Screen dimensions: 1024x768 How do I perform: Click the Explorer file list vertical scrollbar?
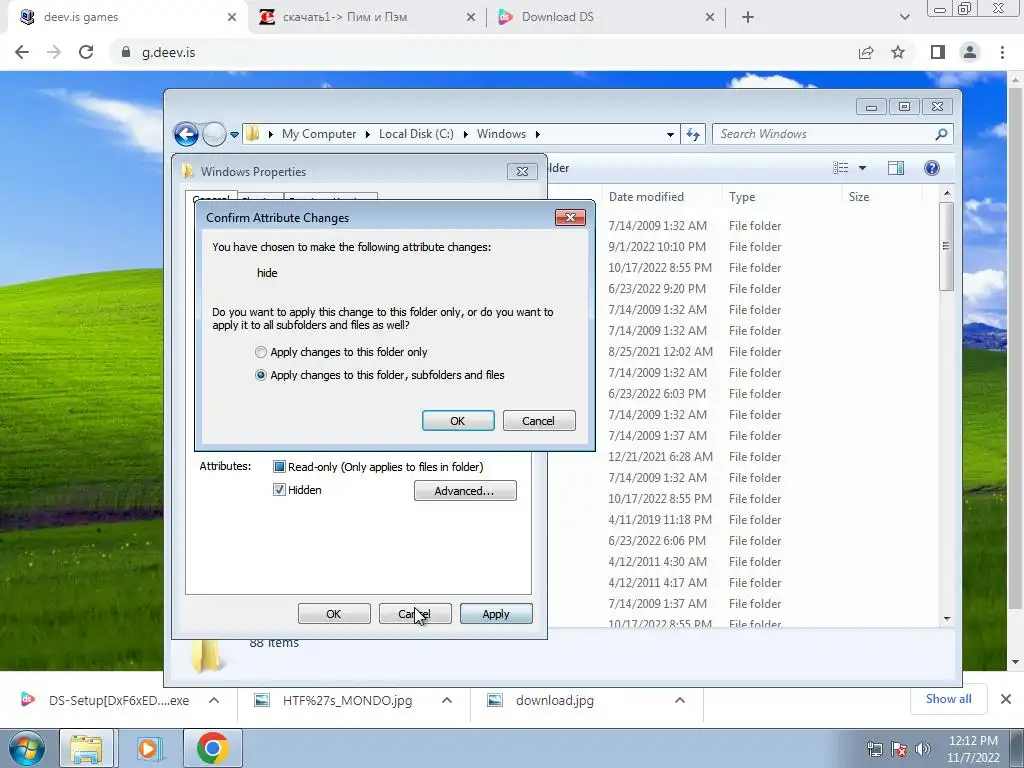946,246
